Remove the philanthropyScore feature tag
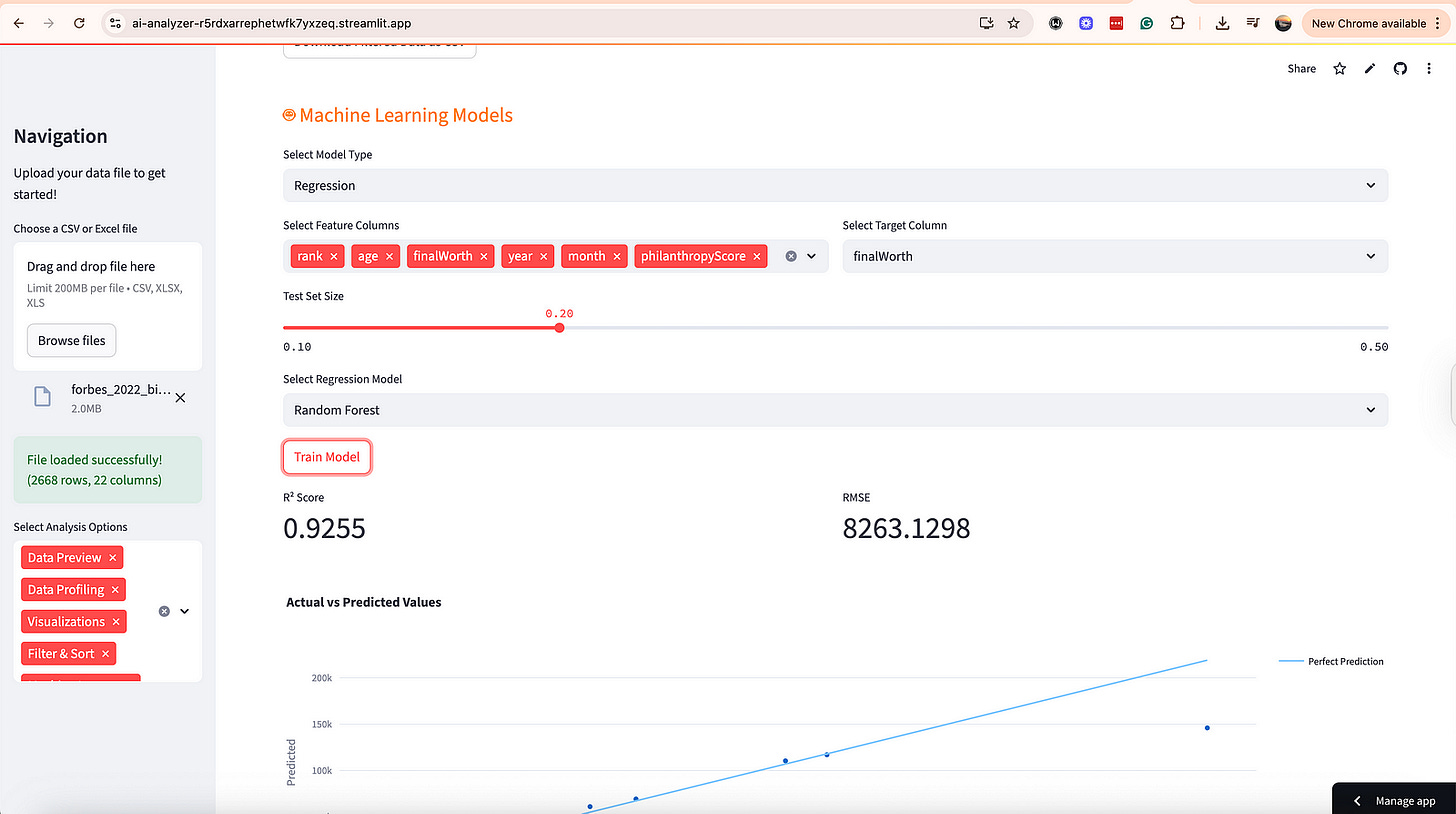Viewport: 1456px width, 814px height. (x=757, y=257)
